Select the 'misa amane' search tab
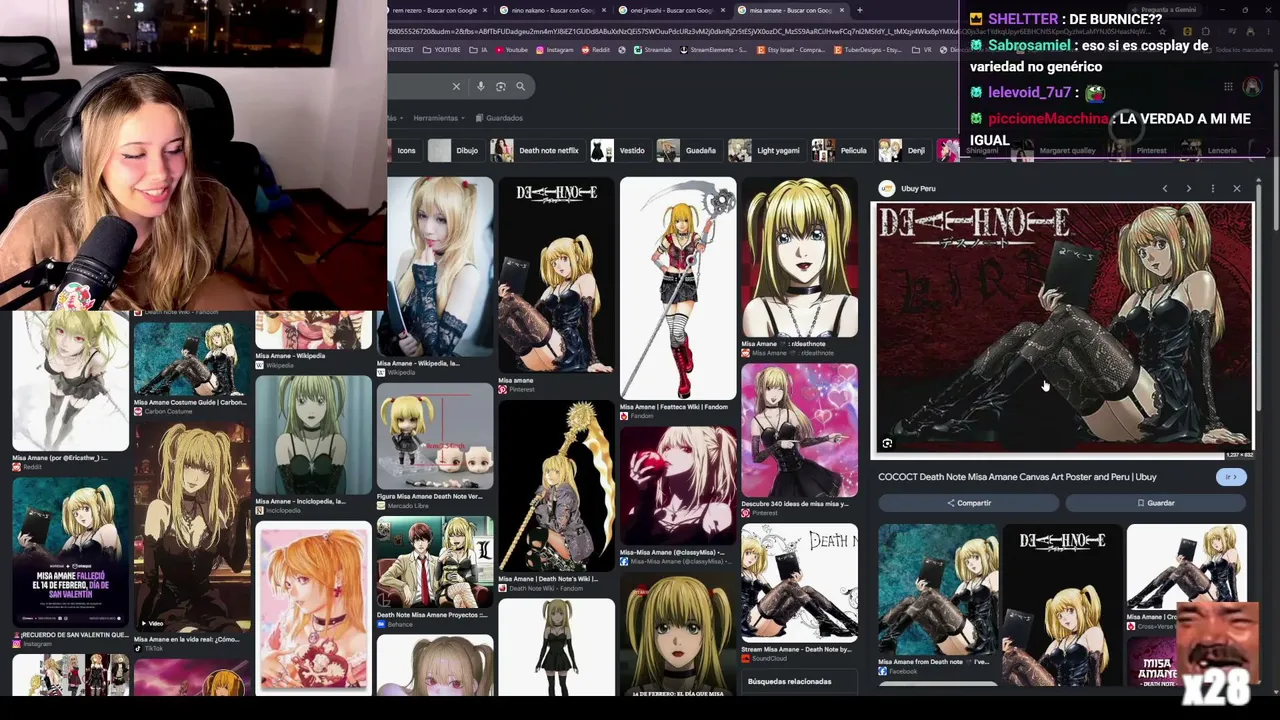This screenshot has width=1280, height=720. (x=790, y=10)
